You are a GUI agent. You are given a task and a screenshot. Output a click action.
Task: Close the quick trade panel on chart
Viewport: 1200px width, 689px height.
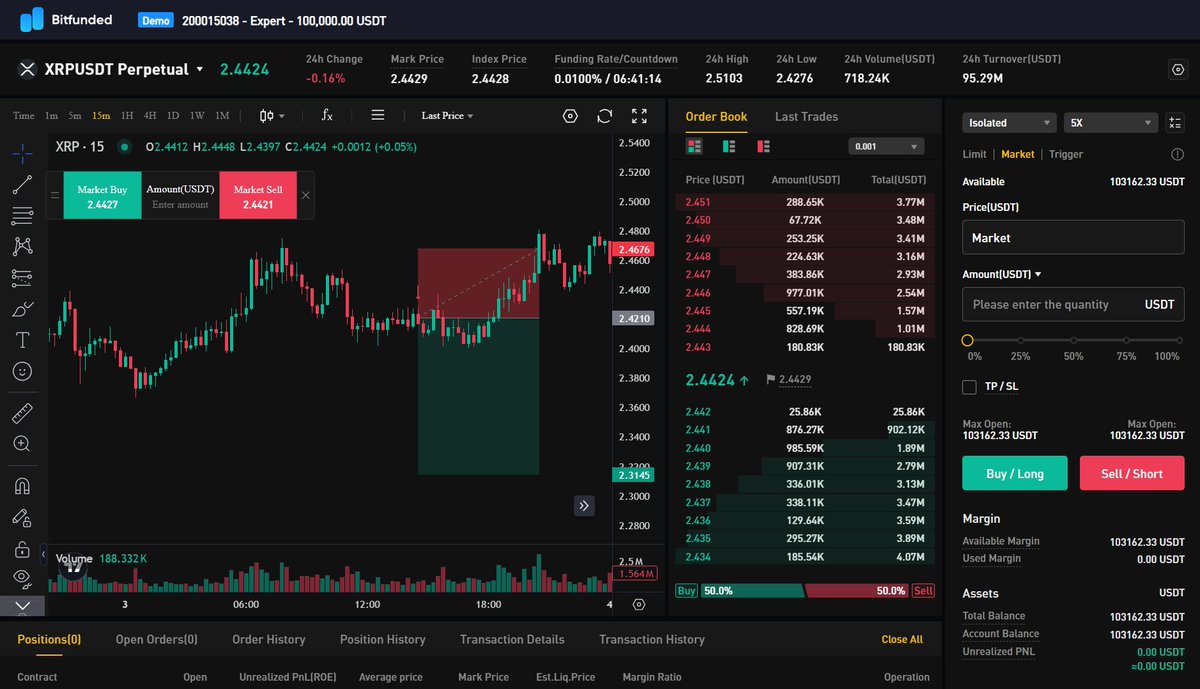click(306, 195)
